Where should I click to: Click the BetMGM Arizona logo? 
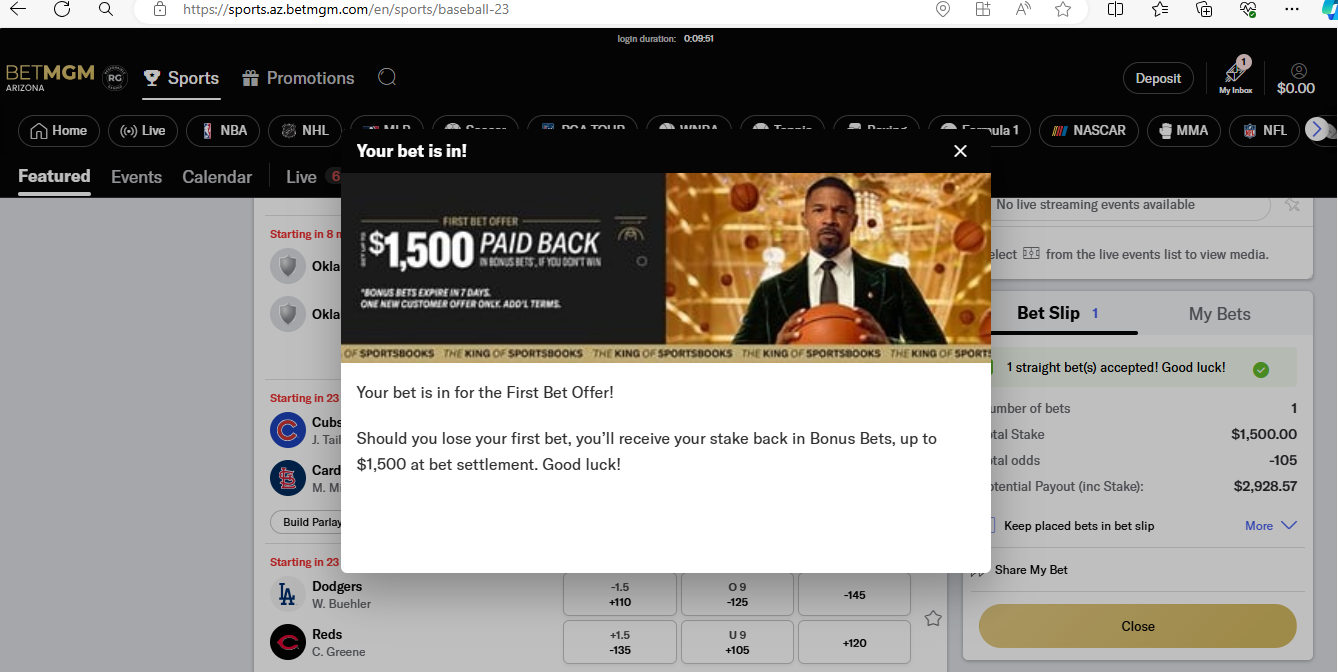(x=50, y=77)
